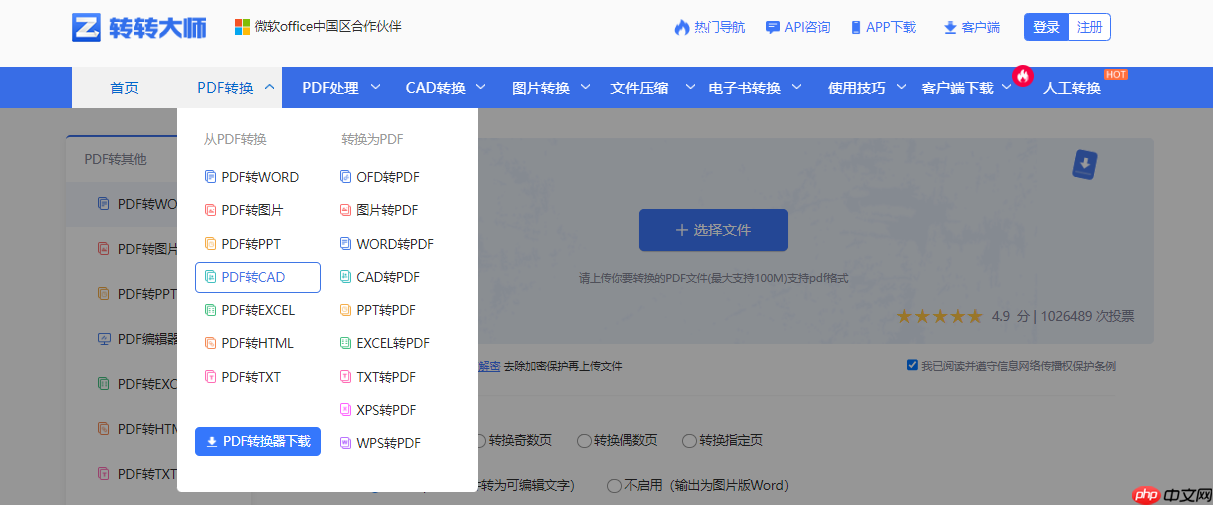
Task: Toggle the 我已阅读并遵守信息网络传播权保护条例 checkbox
Action: [912, 365]
